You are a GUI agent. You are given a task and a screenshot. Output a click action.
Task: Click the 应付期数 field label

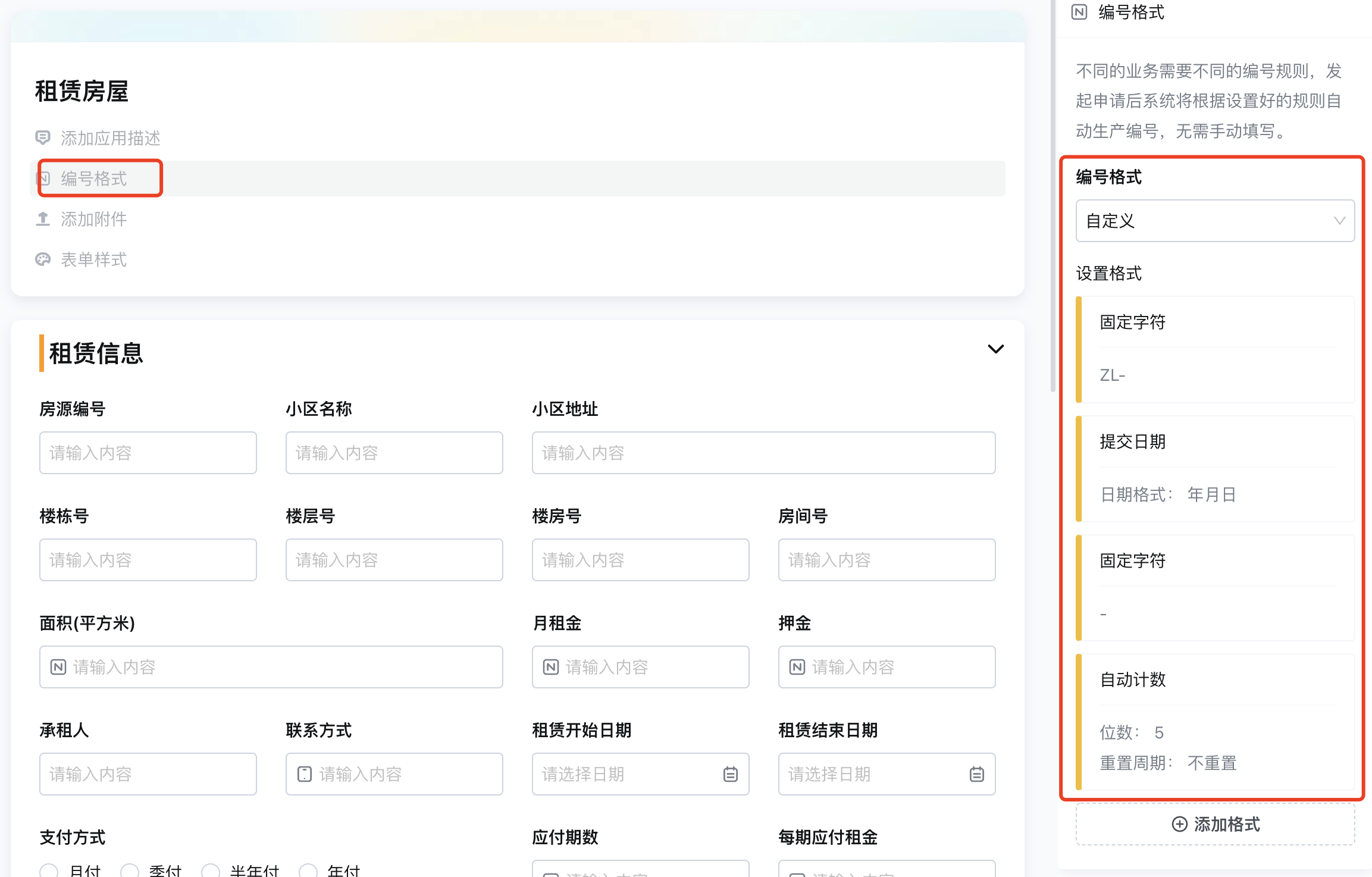tap(565, 837)
